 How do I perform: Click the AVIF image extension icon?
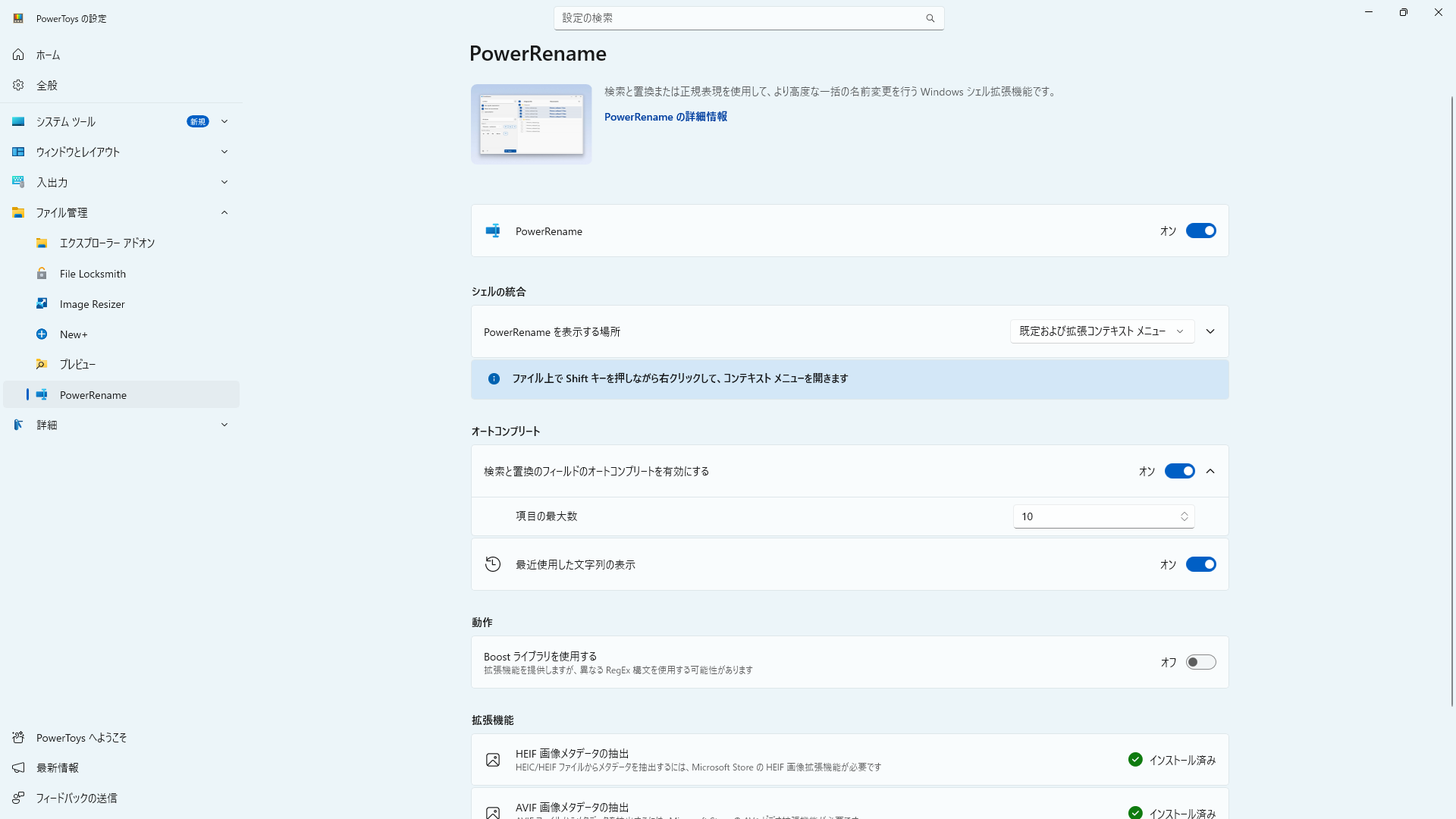click(x=493, y=812)
